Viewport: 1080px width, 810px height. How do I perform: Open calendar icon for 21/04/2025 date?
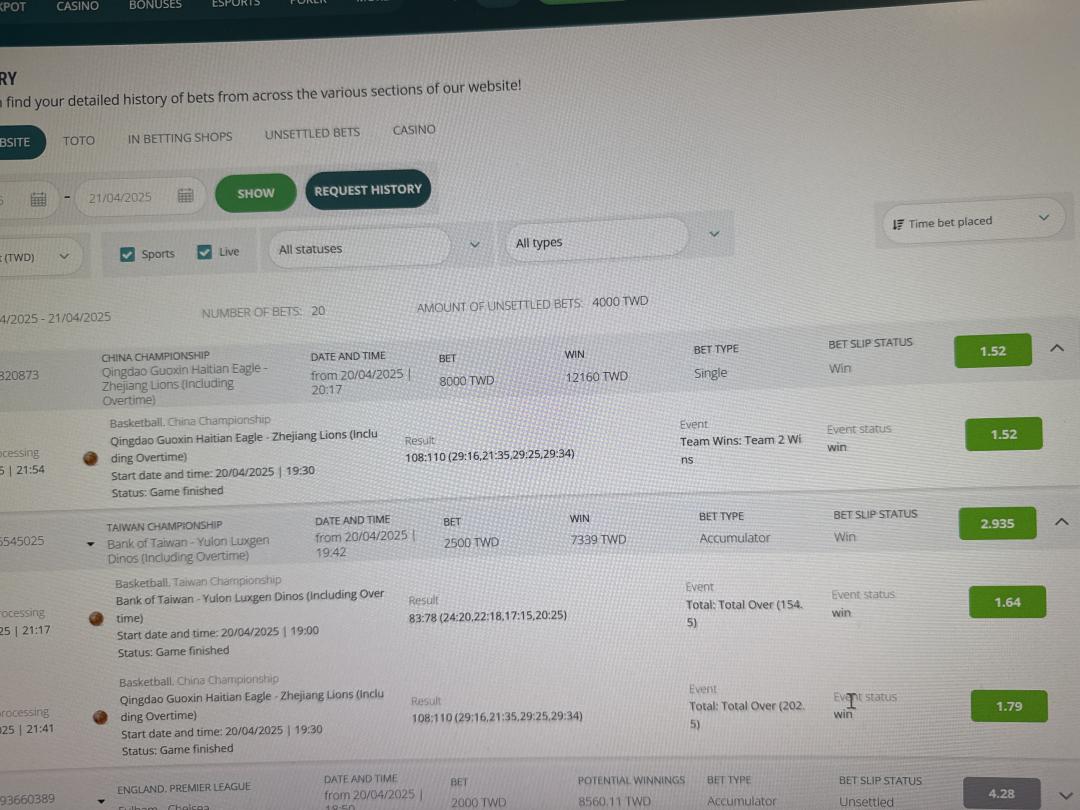[185, 196]
